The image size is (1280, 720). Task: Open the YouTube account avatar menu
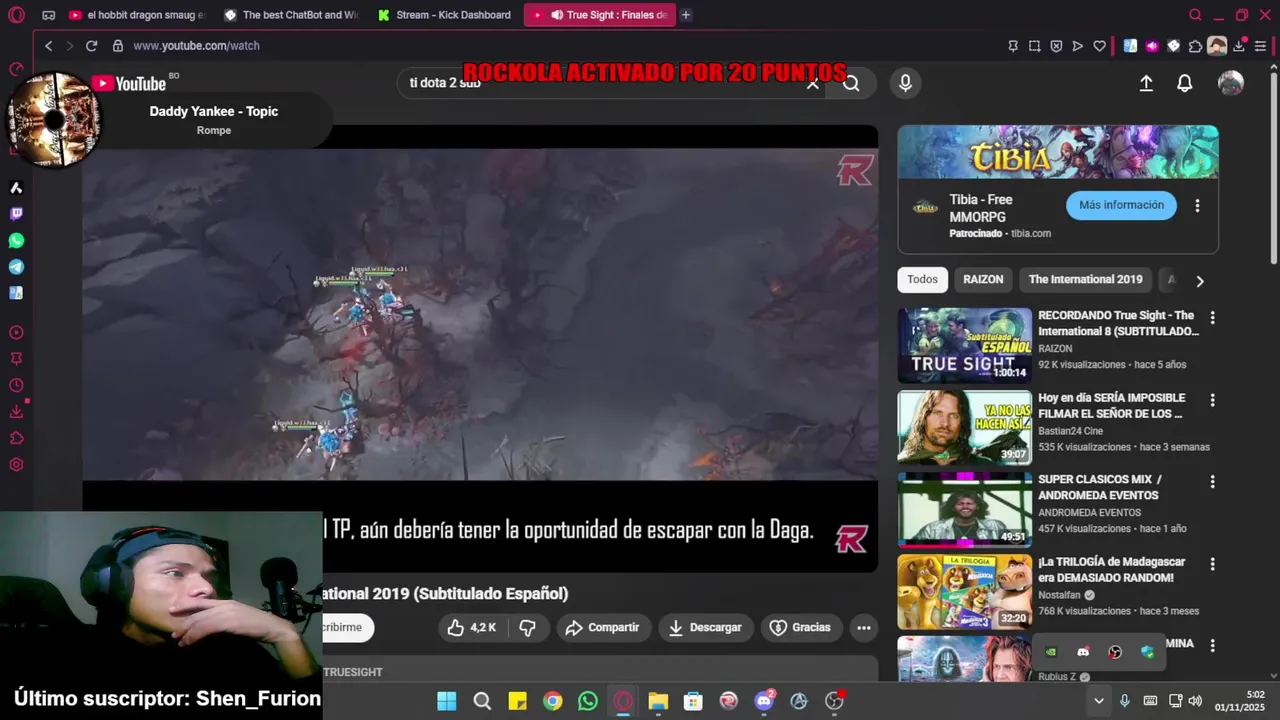[1231, 84]
